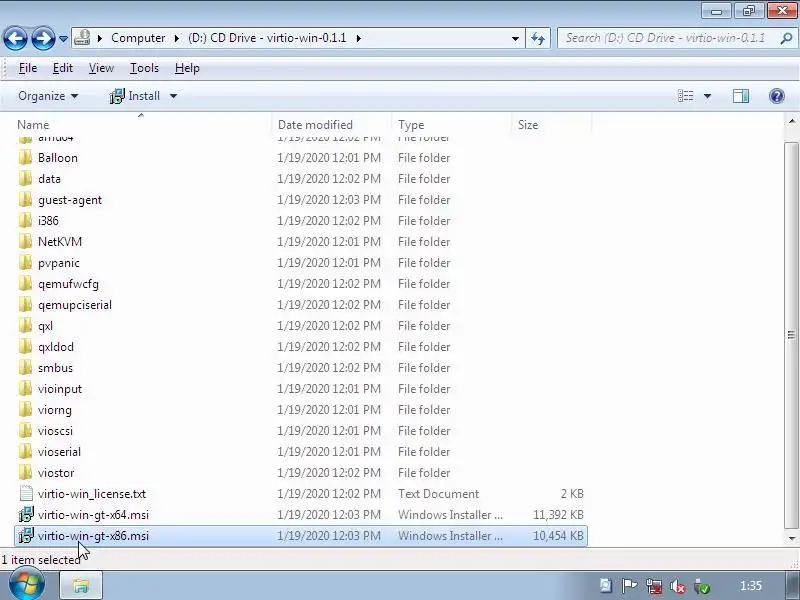Screen dimensions: 800x600
Task: Open Action Center flag in tray
Action: (x=629, y=586)
